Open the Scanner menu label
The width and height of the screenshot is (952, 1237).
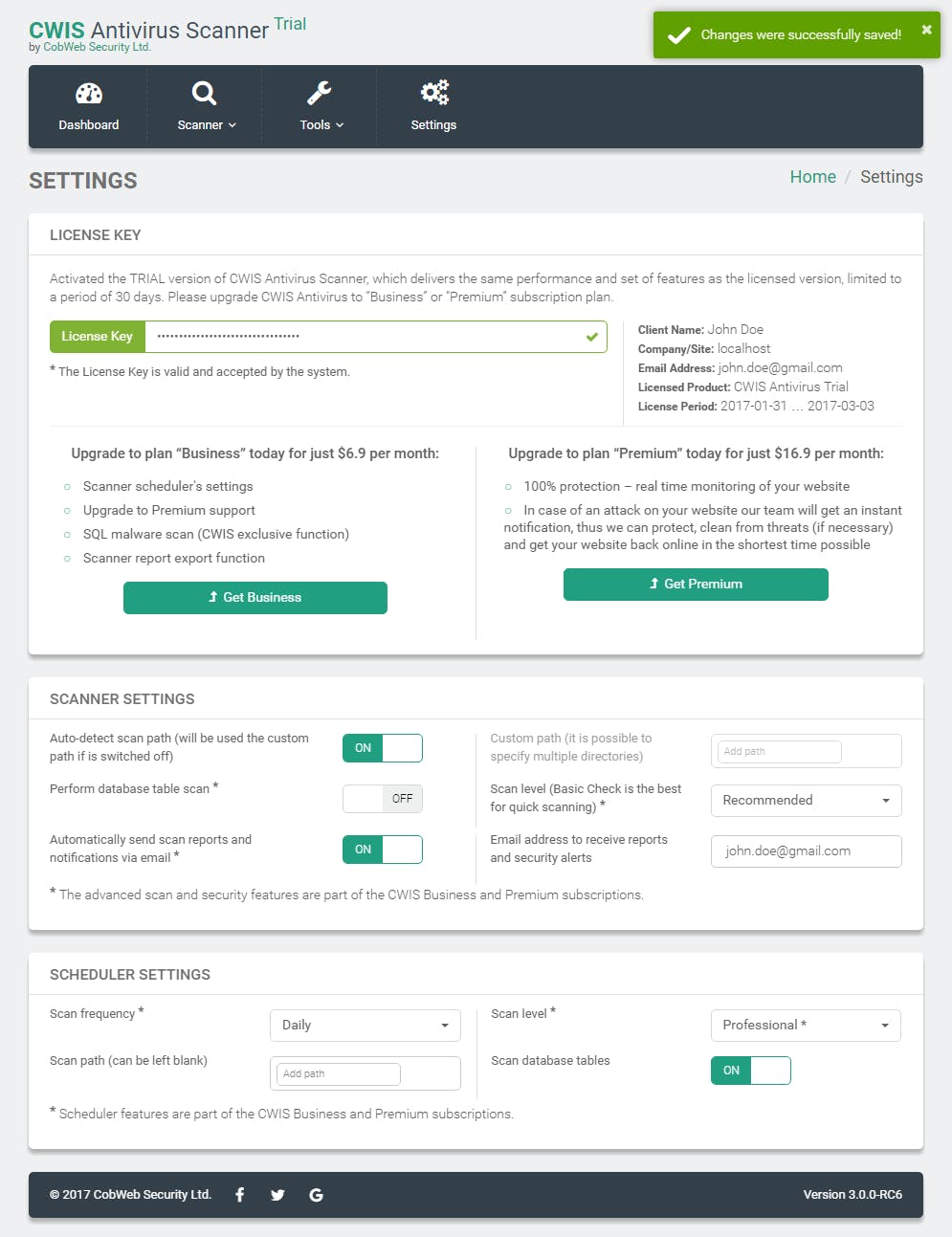coord(206,125)
